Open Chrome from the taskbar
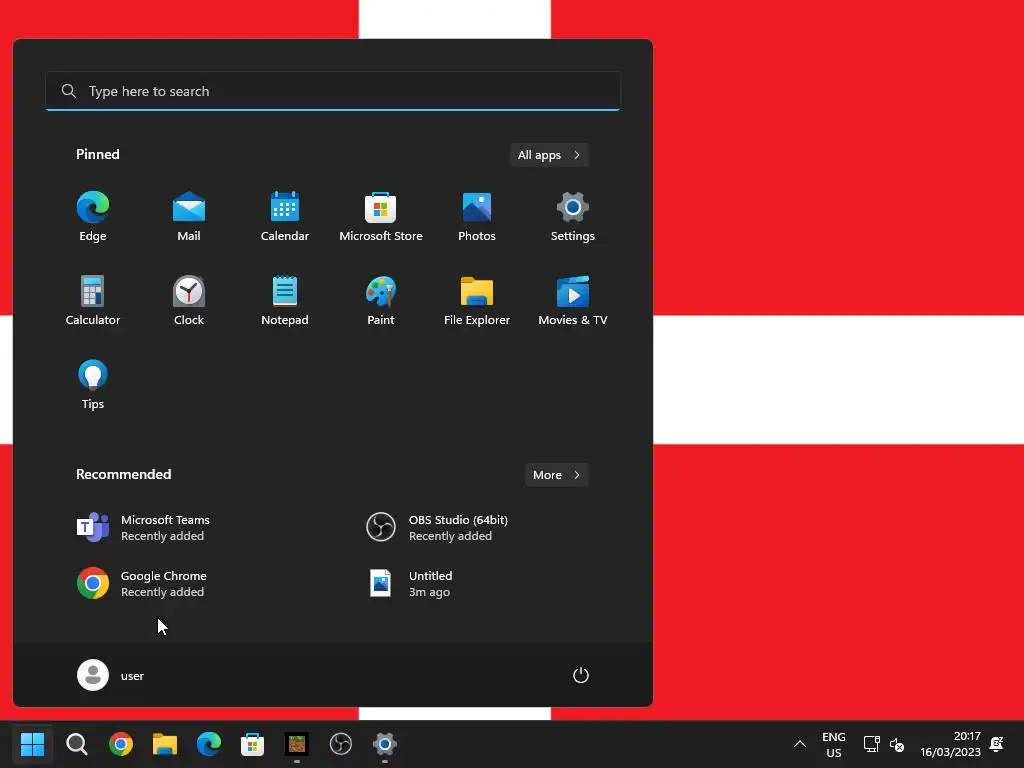 [x=121, y=744]
